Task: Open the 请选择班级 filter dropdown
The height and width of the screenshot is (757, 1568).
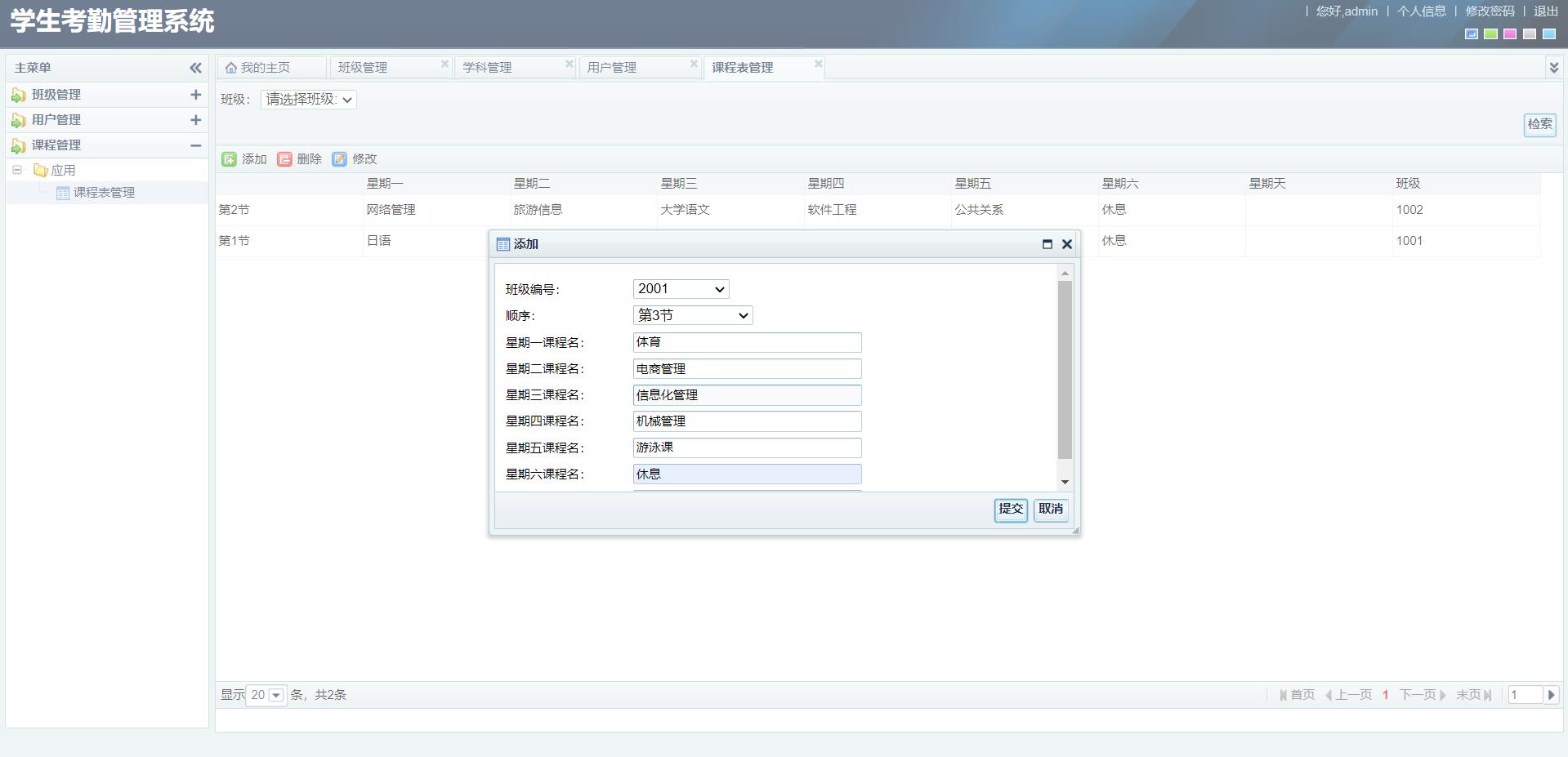Action: pos(309,100)
